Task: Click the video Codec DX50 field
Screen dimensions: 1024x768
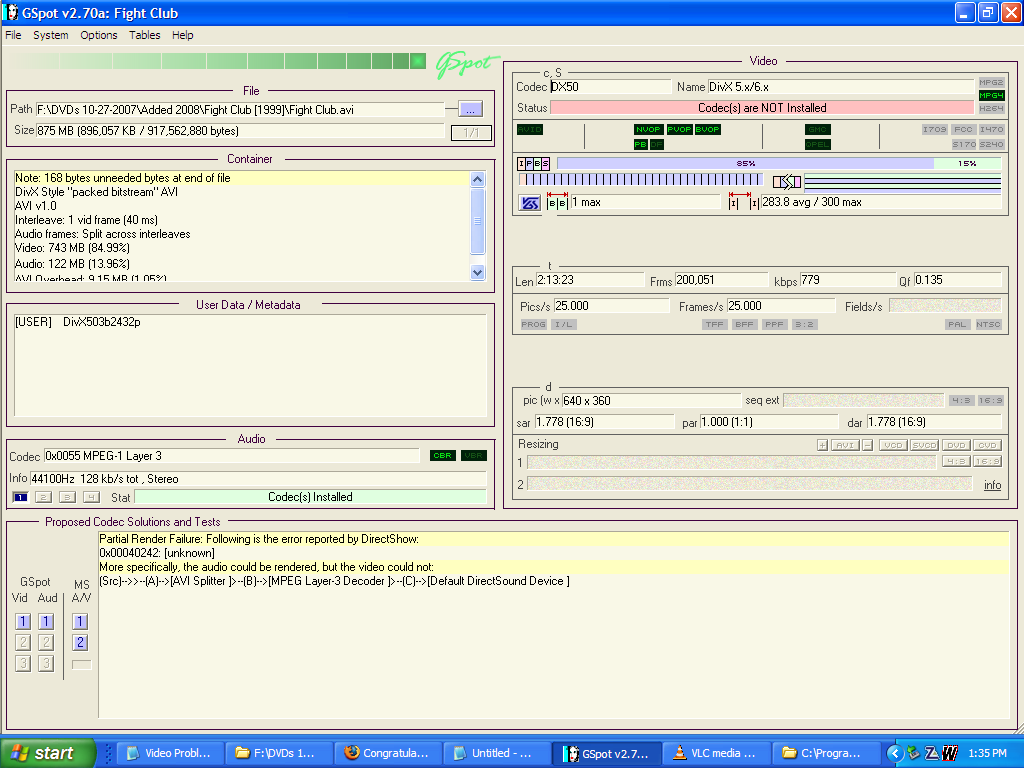Action: pyautogui.click(x=610, y=87)
